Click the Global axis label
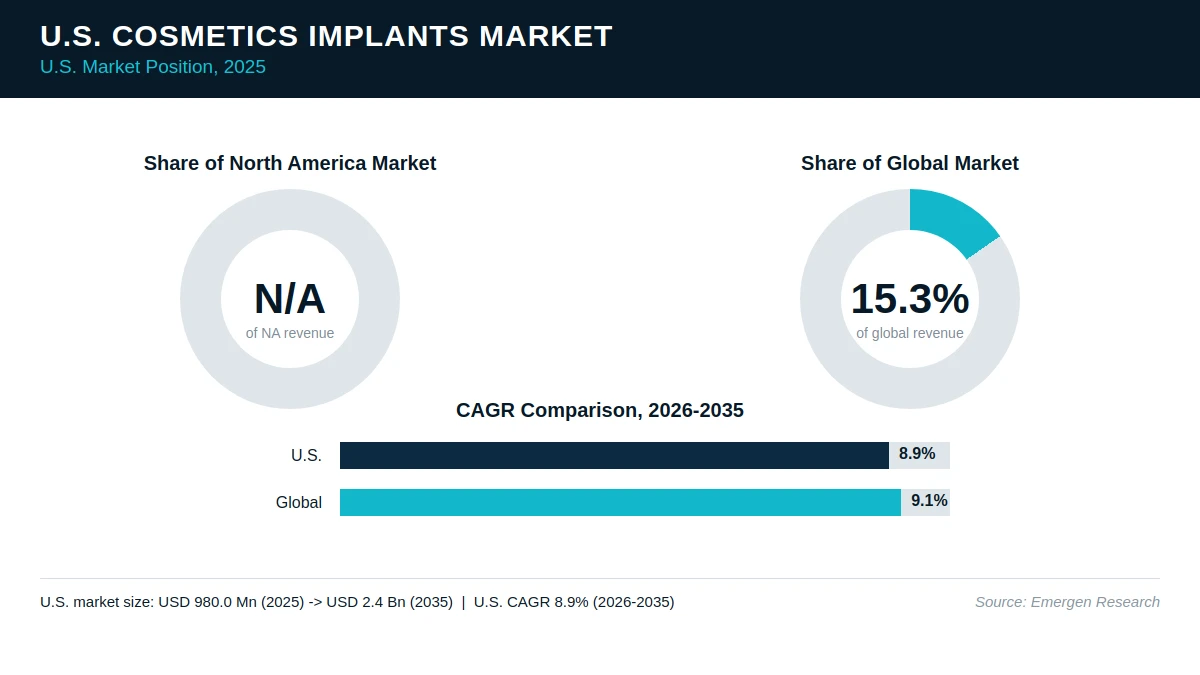1200x675 pixels. tap(299, 503)
